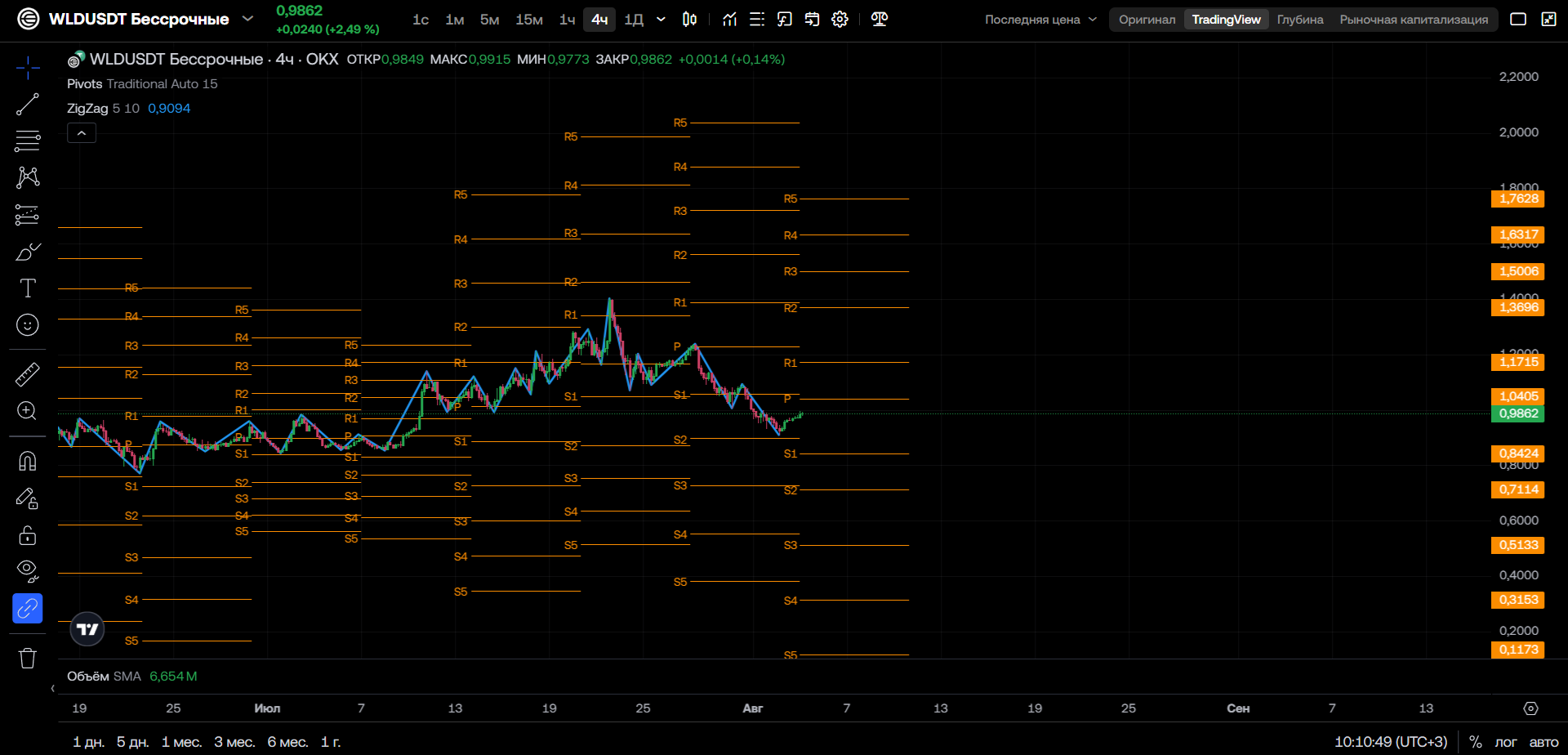The width and height of the screenshot is (1568, 755).
Task: Collapse the indicator legend chevron
Action: (82, 133)
